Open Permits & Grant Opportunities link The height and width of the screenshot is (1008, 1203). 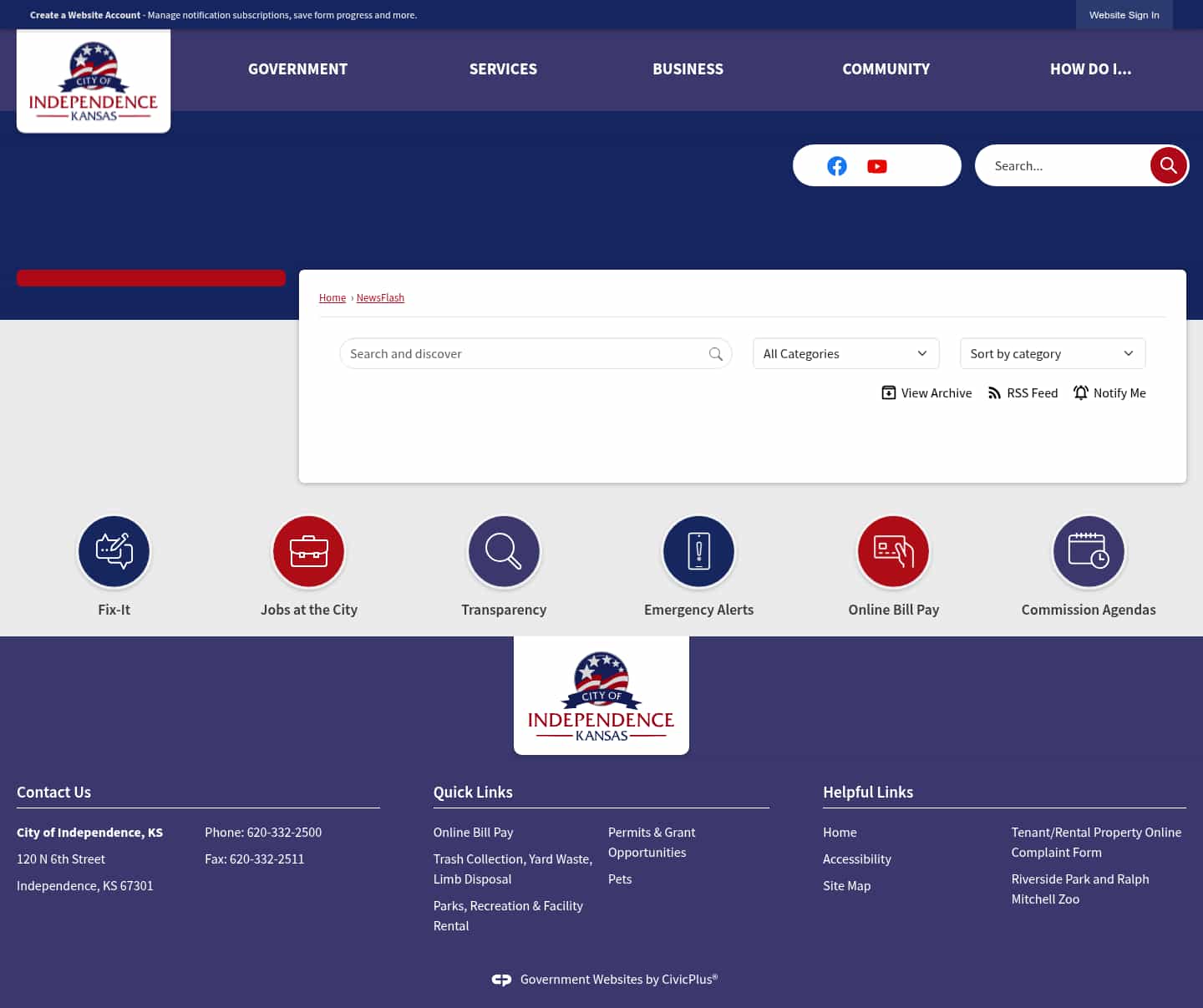click(x=652, y=843)
